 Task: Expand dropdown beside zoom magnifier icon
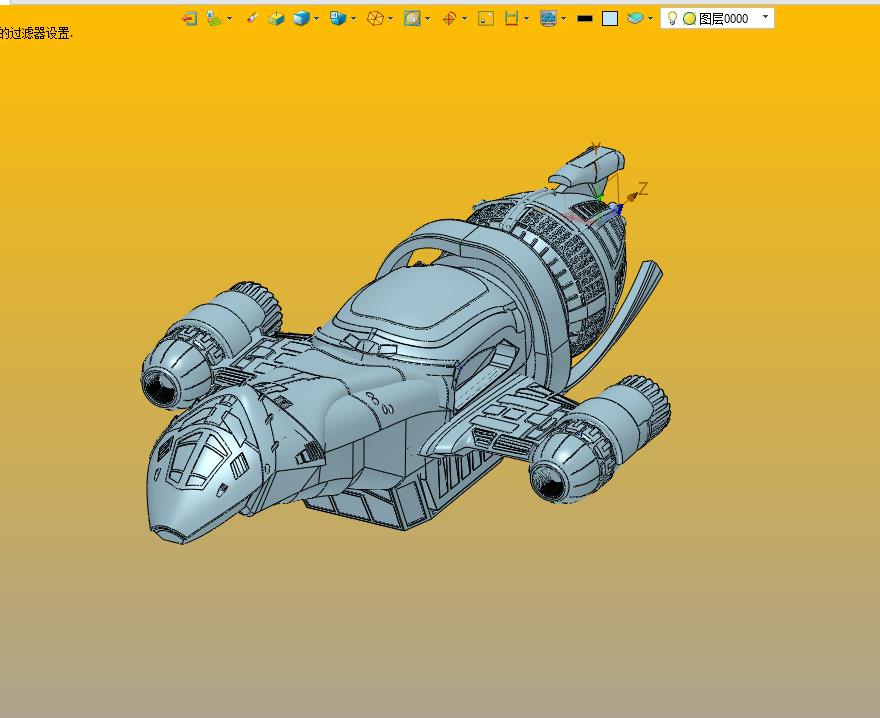click(x=428, y=19)
